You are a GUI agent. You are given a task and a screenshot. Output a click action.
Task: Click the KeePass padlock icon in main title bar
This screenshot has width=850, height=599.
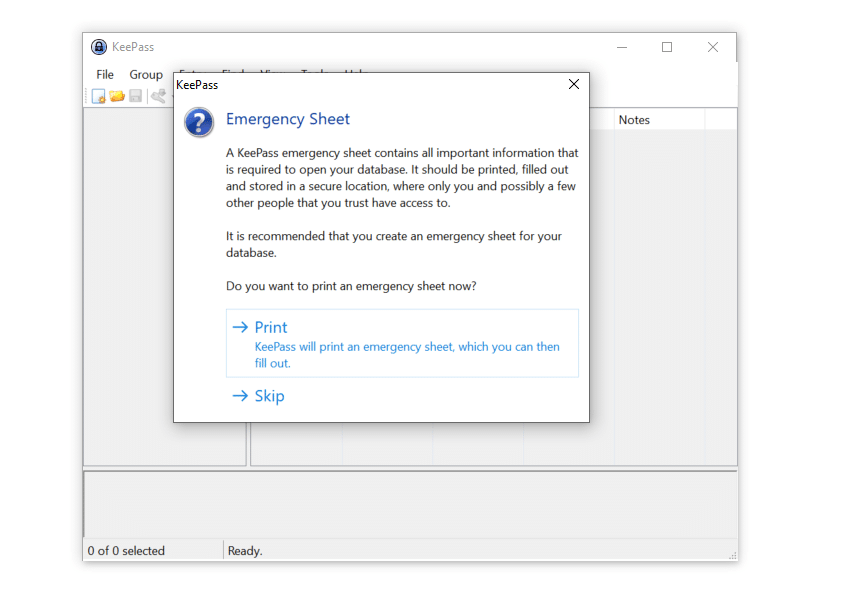click(99, 47)
